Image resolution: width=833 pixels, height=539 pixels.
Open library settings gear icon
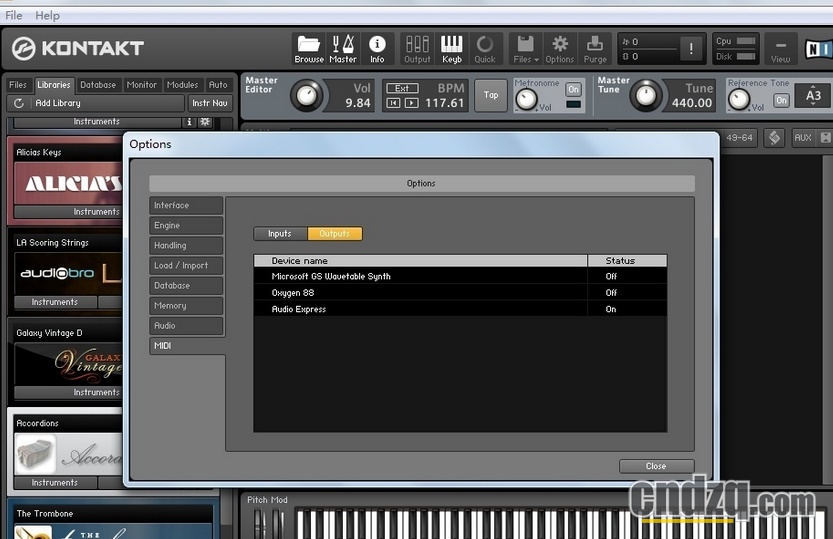point(205,122)
